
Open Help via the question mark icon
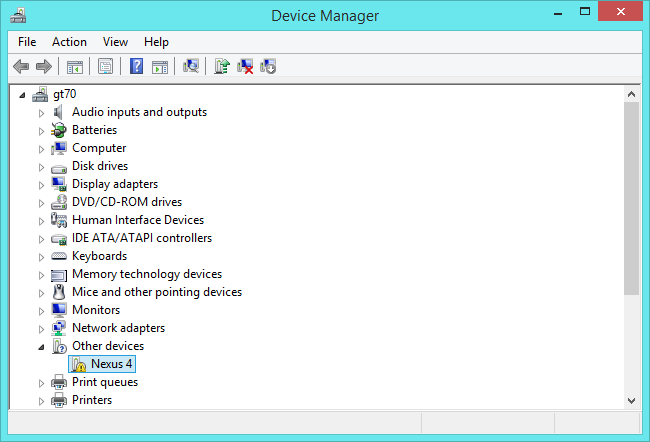click(x=136, y=67)
